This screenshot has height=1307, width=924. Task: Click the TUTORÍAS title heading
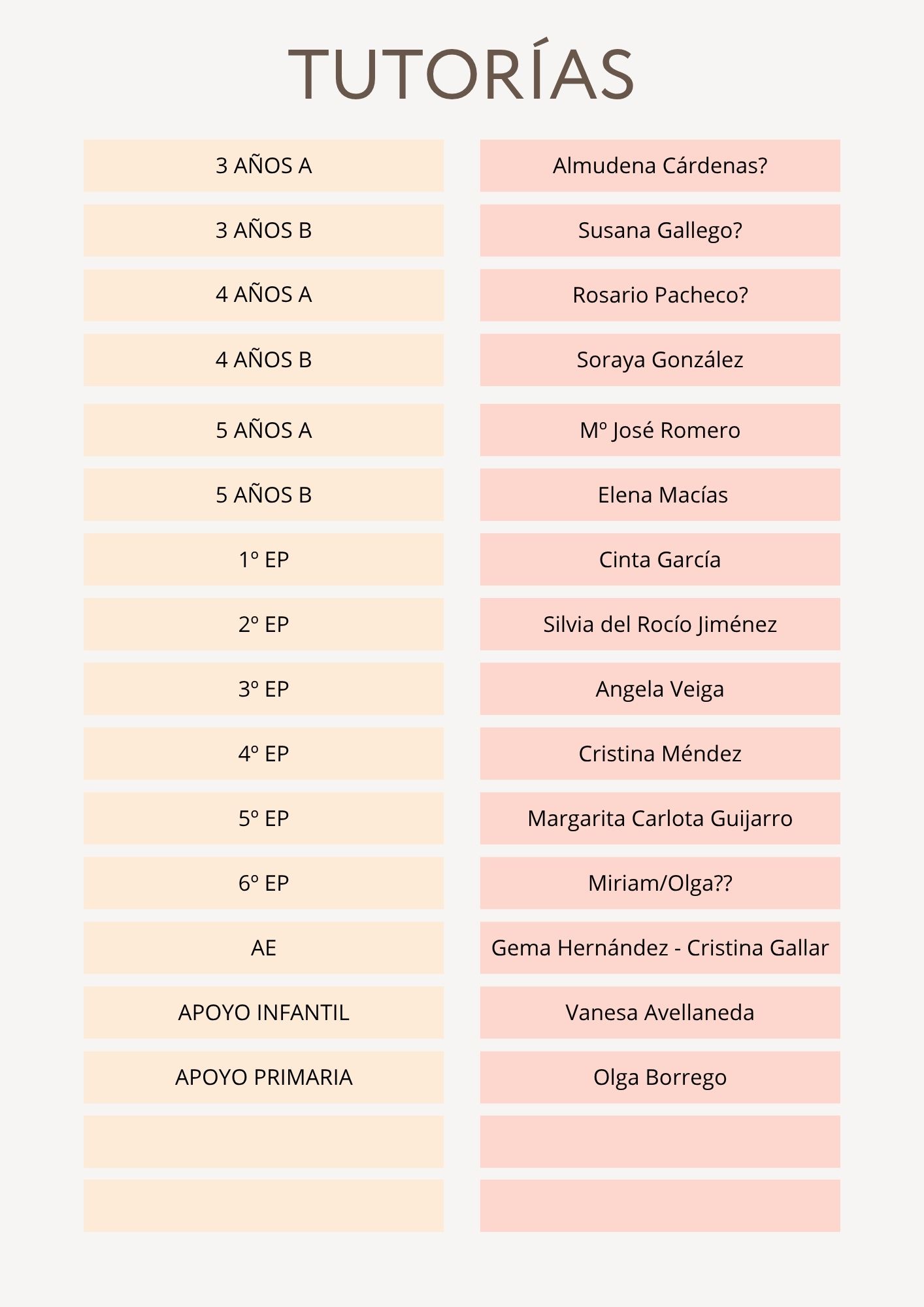461,73
